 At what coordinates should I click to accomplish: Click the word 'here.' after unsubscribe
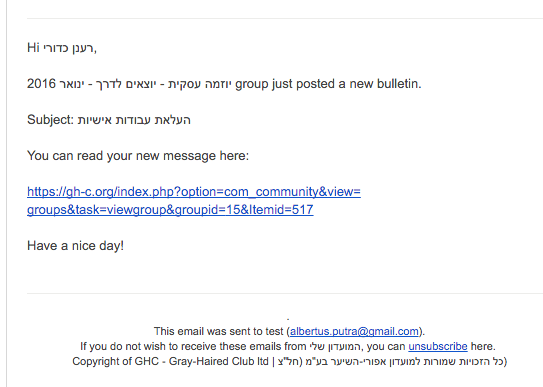483,346
